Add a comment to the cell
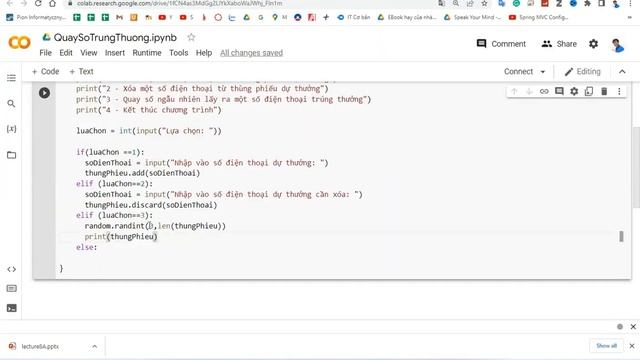Viewport: 640px width, 360px height. [559, 91]
